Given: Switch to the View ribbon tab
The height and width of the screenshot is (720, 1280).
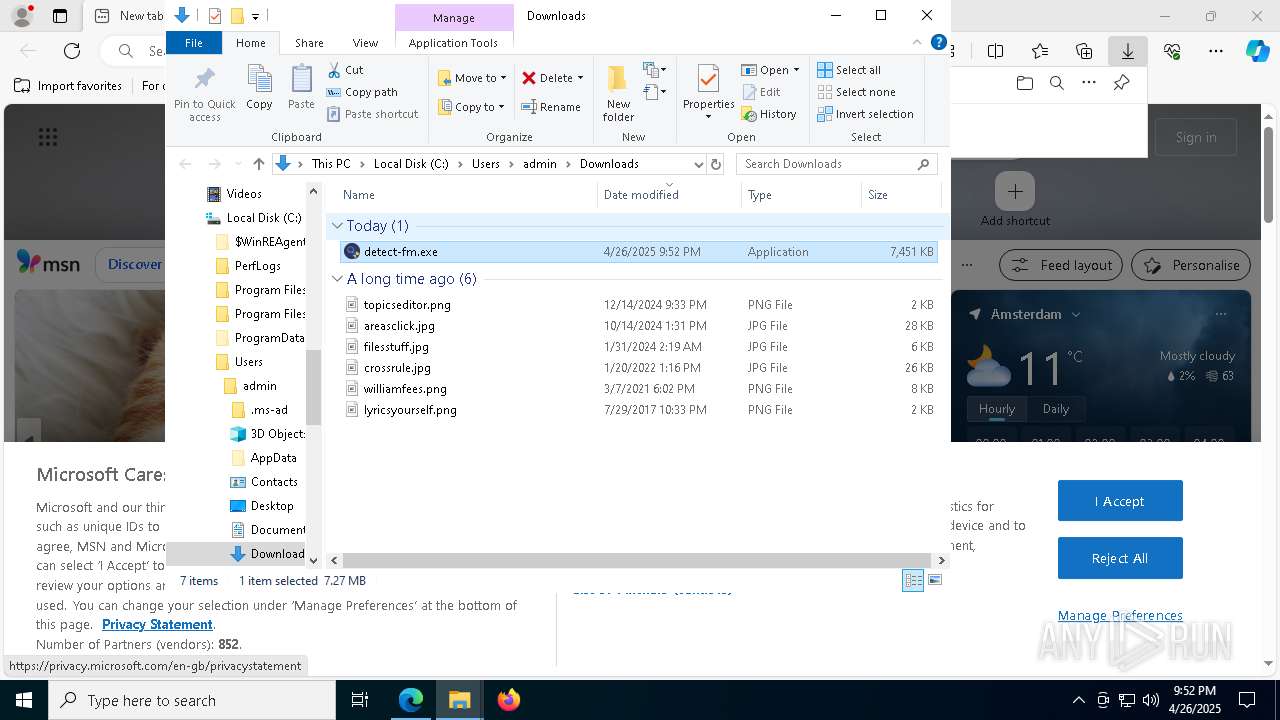Looking at the screenshot, I should (365, 43).
